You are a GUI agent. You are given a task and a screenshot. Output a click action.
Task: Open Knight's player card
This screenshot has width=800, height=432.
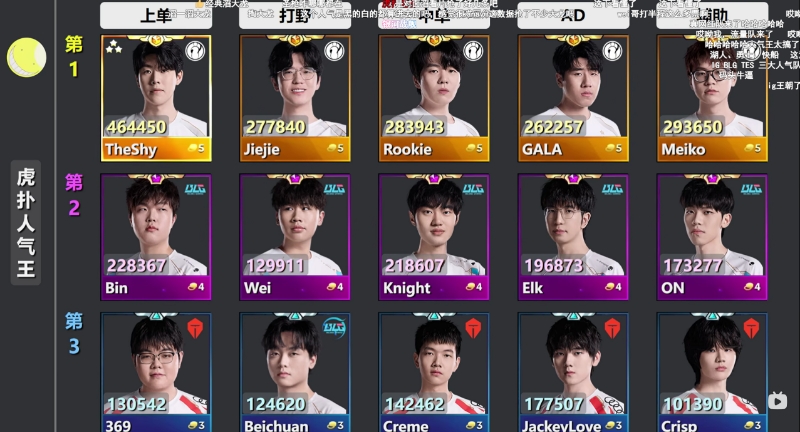coord(434,237)
